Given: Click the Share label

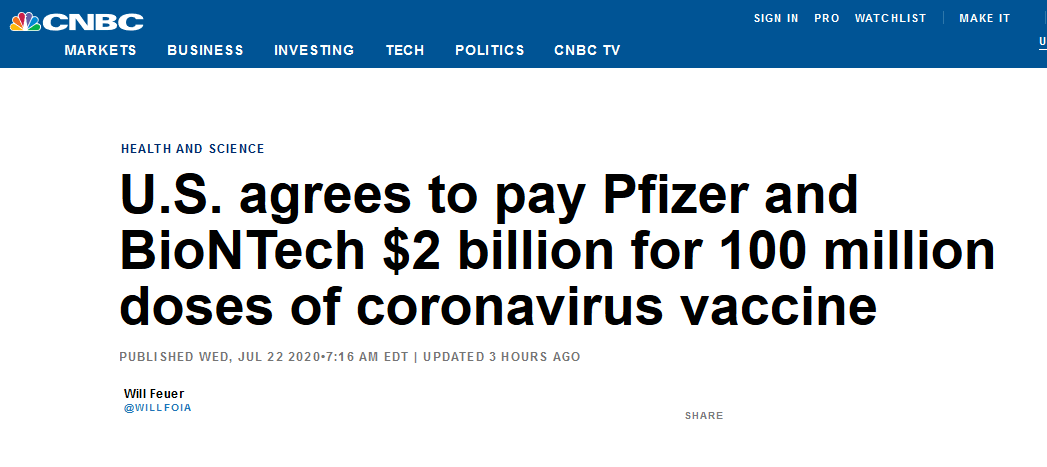Looking at the screenshot, I should point(704,416).
